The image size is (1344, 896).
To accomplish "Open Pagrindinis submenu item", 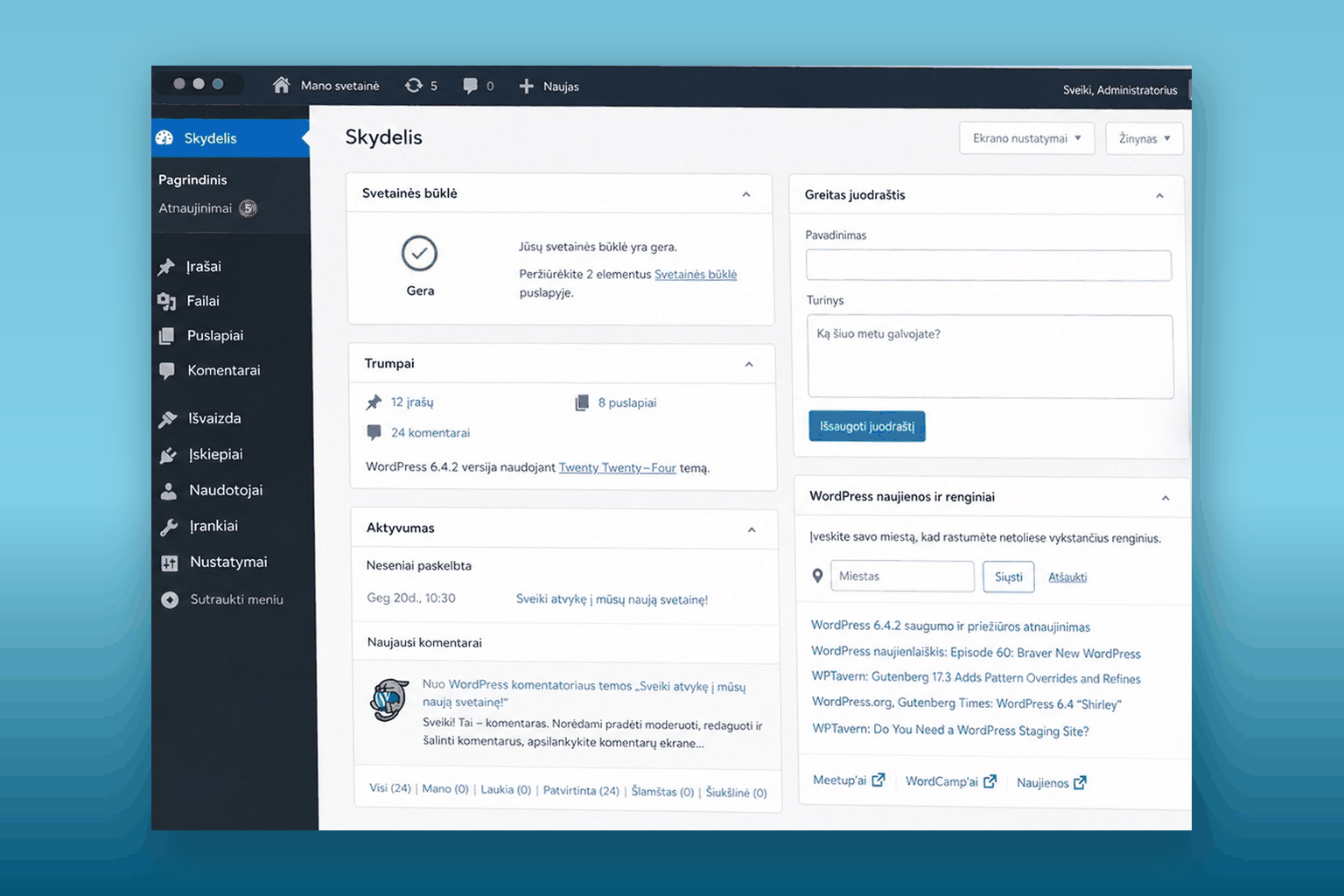I will click(x=192, y=179).
